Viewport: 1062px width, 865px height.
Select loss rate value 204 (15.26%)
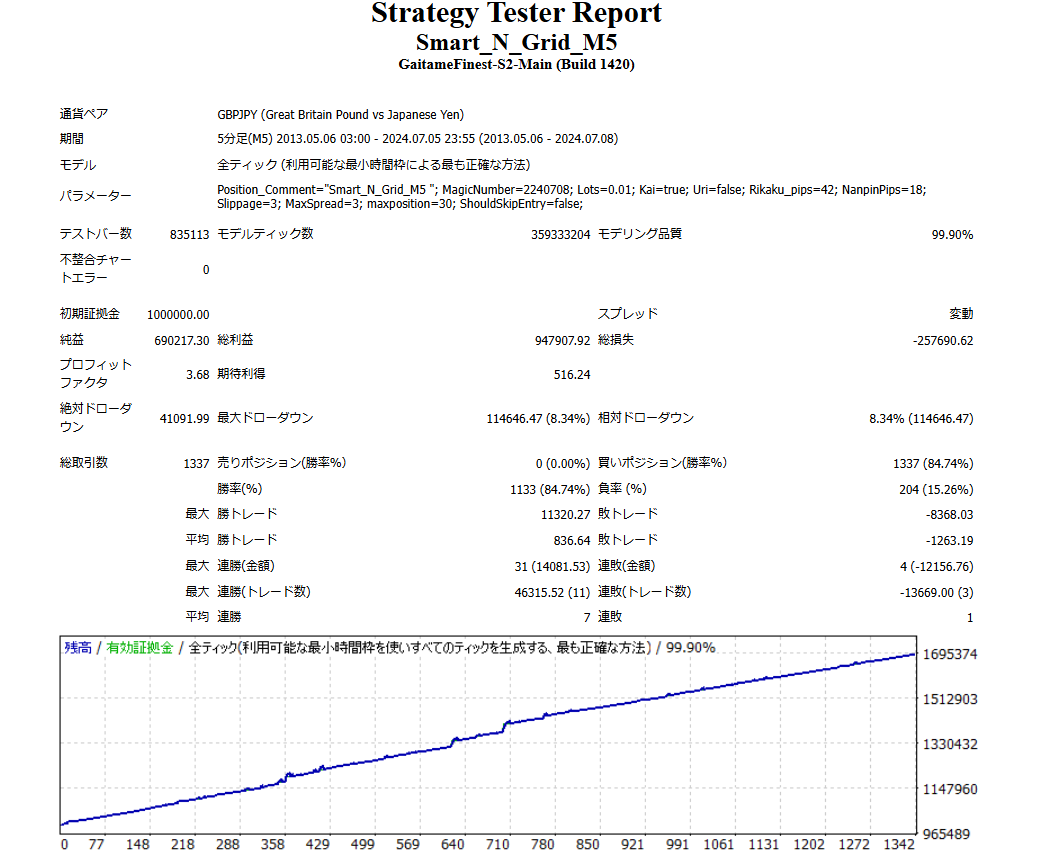936,490
